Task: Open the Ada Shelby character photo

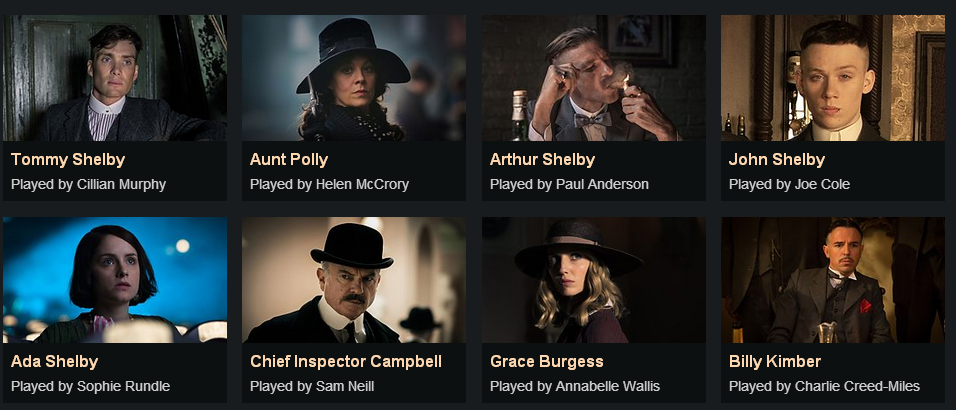Action: (x=115, y=280)
